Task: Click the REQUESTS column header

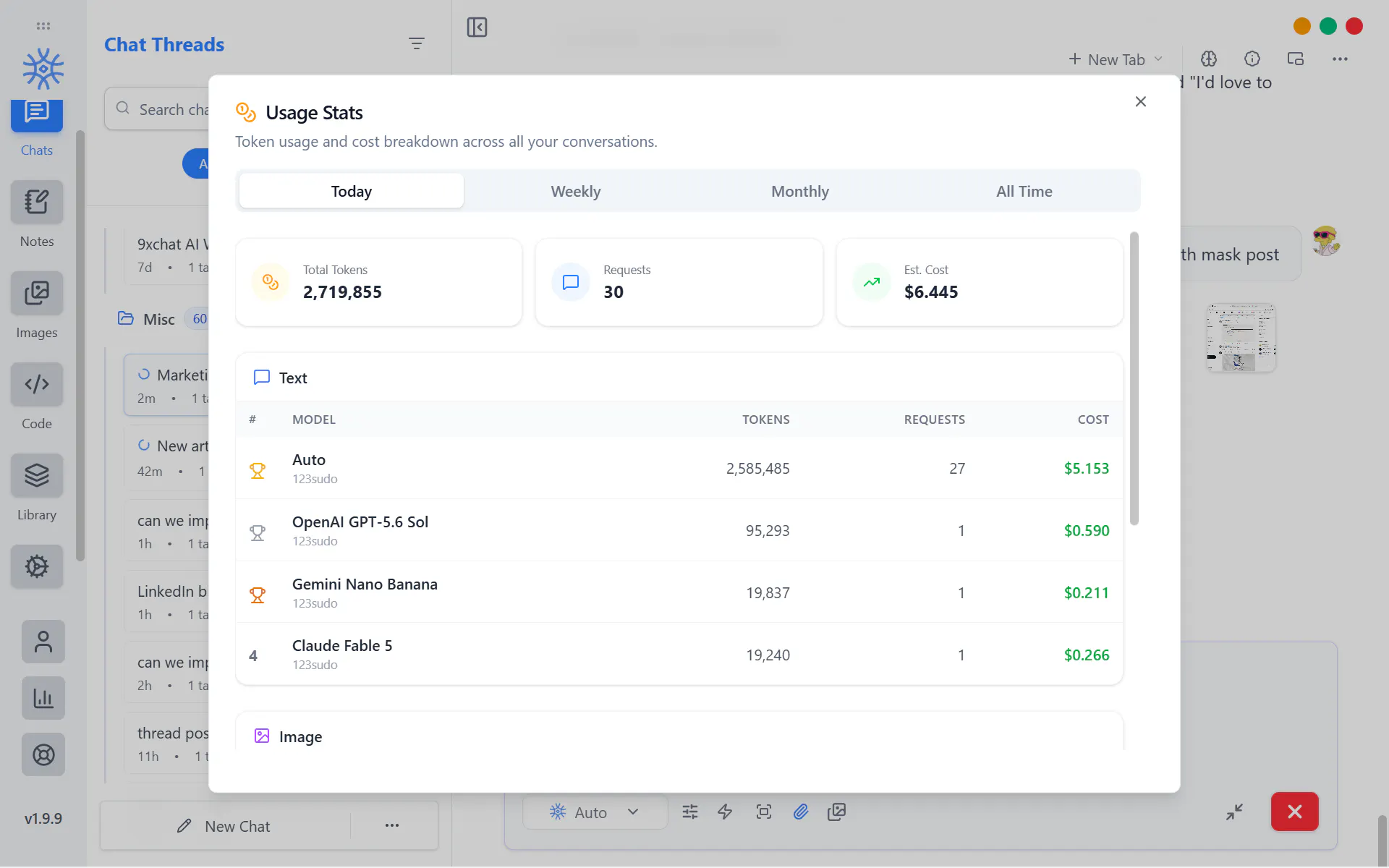Action: click(x=934, y=420)
